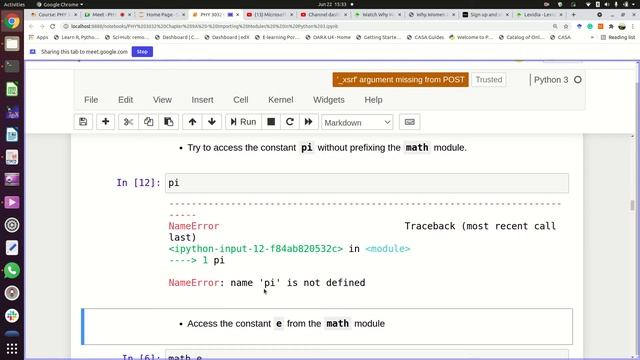Open the cell type Markdown dropdown

point(357,122)
